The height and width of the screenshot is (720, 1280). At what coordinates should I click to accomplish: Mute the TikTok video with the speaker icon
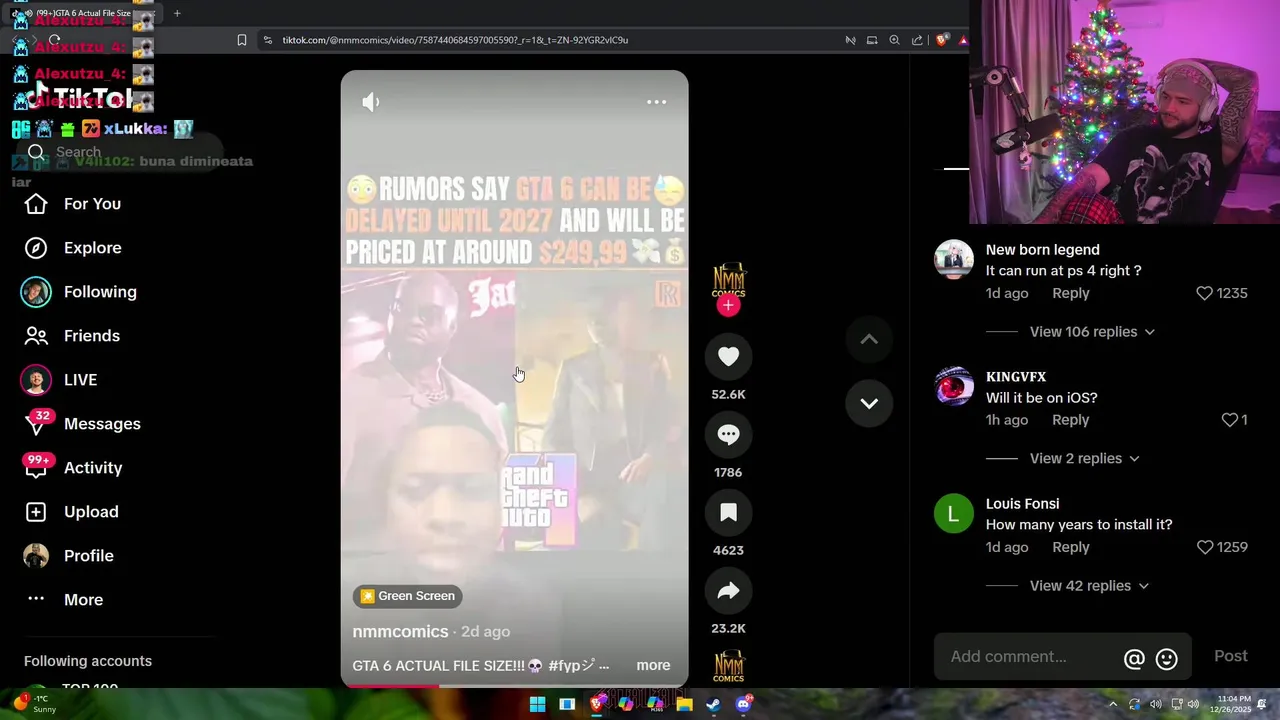pos(371,102)
